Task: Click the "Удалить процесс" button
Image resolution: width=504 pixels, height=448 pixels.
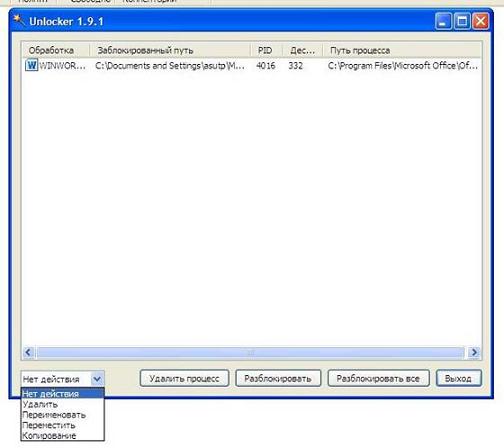Action: (x=184, y=378)
